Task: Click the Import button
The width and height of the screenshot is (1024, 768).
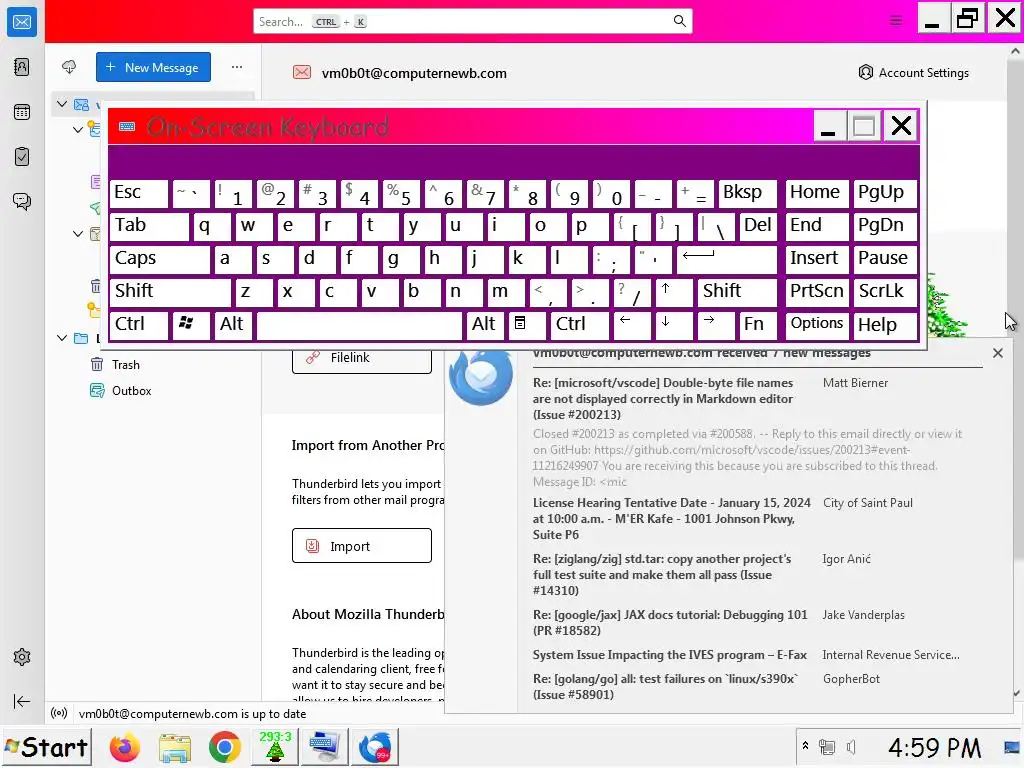Action: pos(362,546)
